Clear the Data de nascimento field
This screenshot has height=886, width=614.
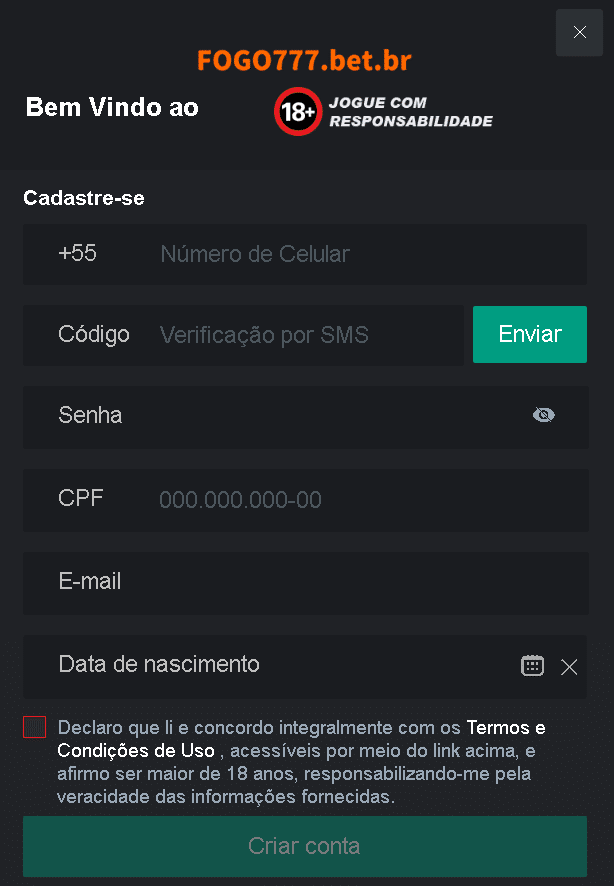(569, 667)
